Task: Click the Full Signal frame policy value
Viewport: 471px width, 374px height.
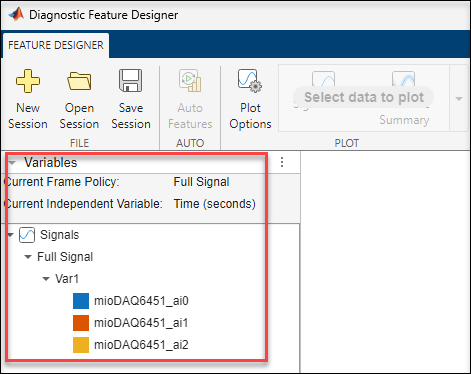Action: [x=201, y=182]
